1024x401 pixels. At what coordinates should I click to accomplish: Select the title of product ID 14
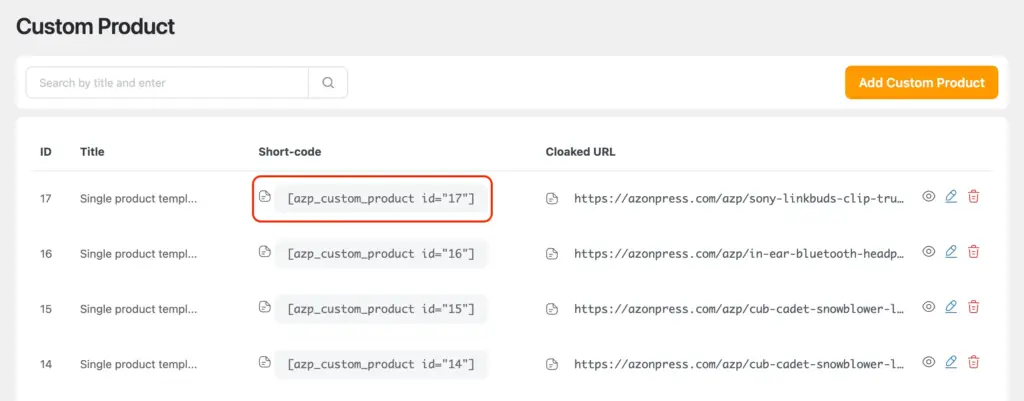pos(138,363)
